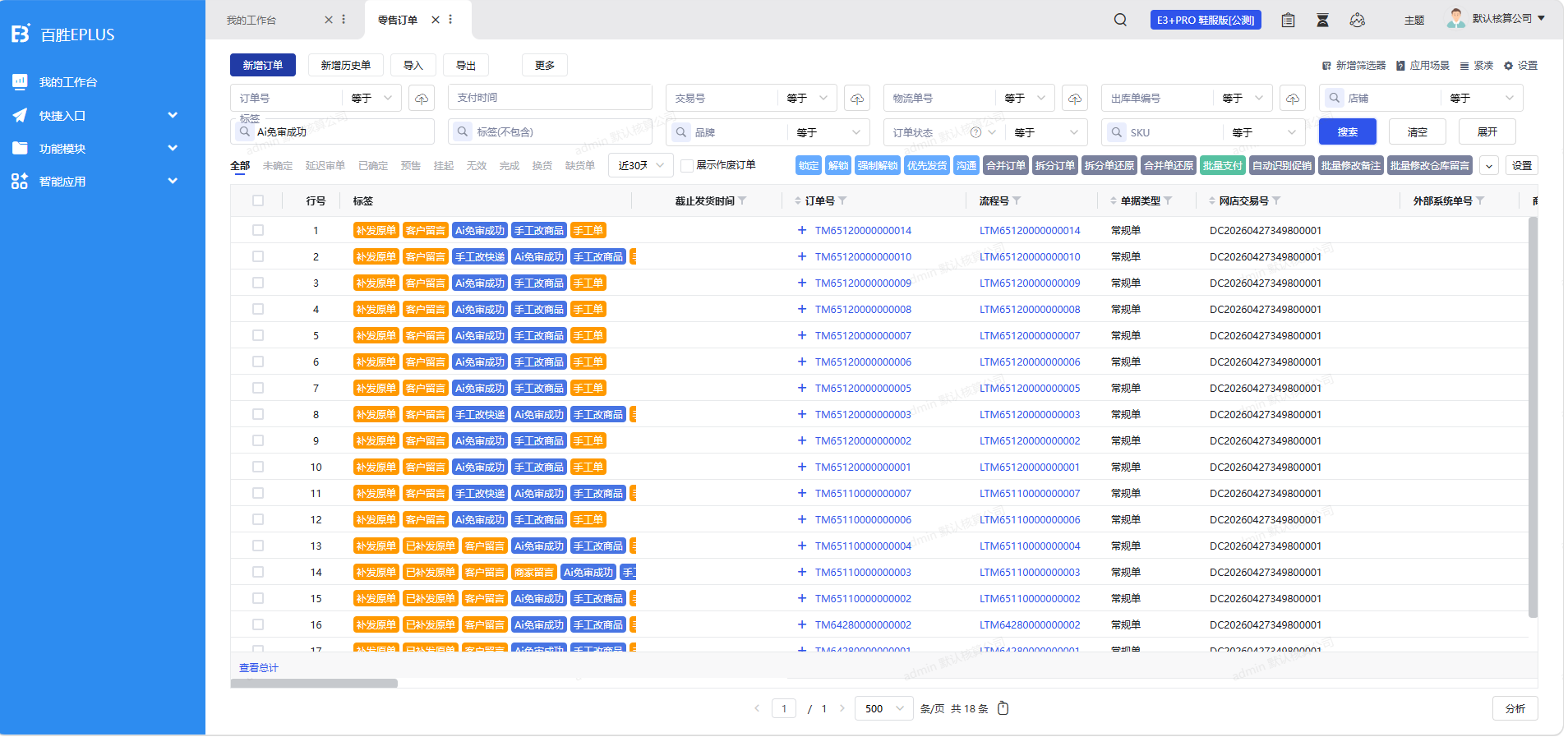Screen dimensions: 1568x737
Task: Click the search magnifier icon in top bar
Action: pyautogui.click(x=1120, y=20)
